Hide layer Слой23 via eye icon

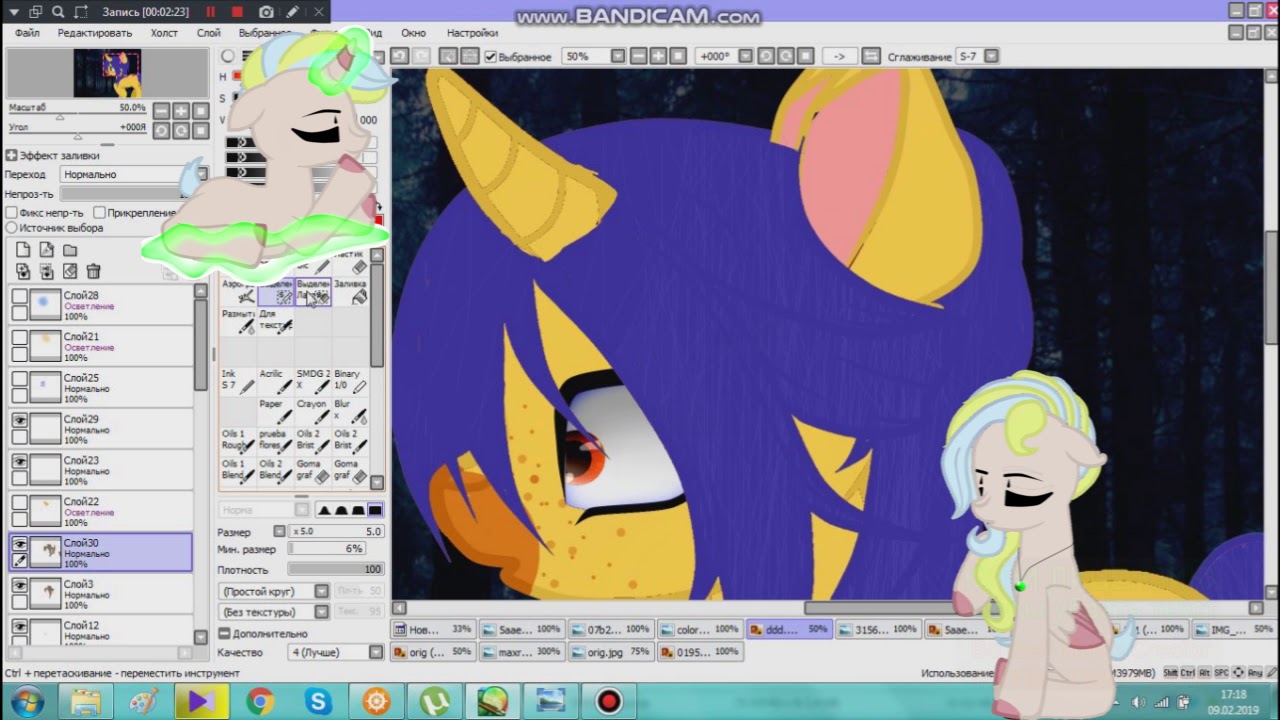click(19, 461)
